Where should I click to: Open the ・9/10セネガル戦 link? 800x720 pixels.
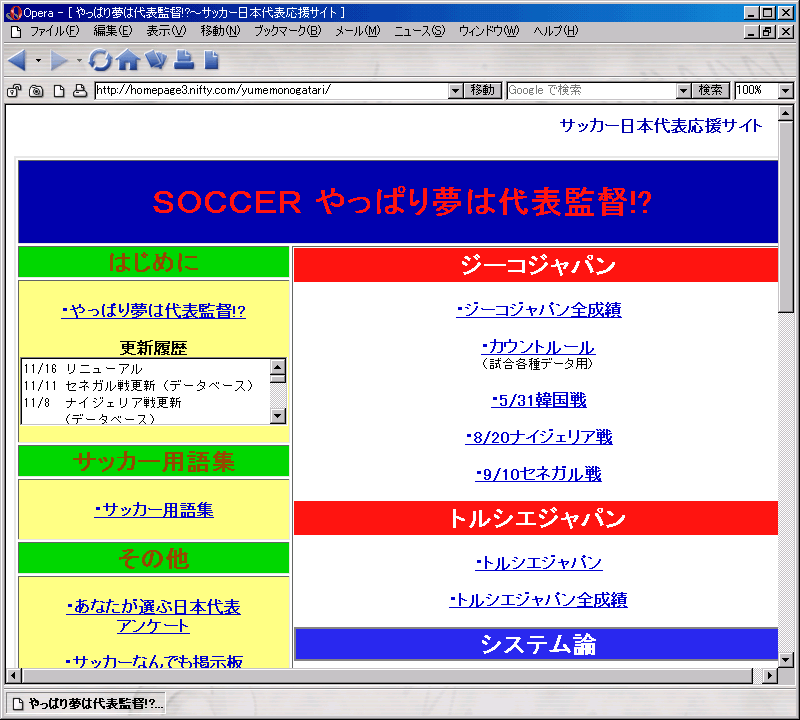[x=538, y=474]
